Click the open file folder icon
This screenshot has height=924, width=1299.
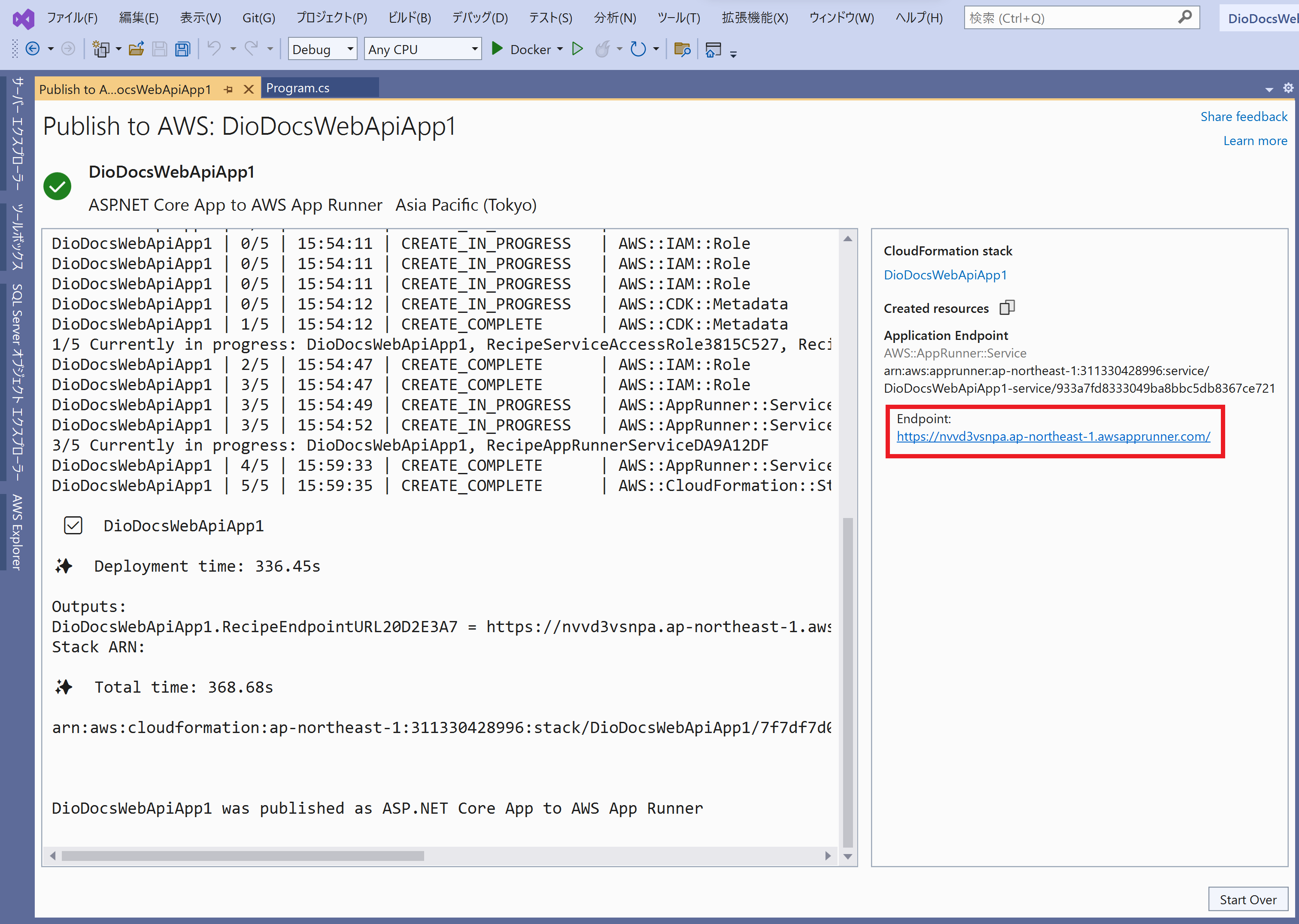136,49
